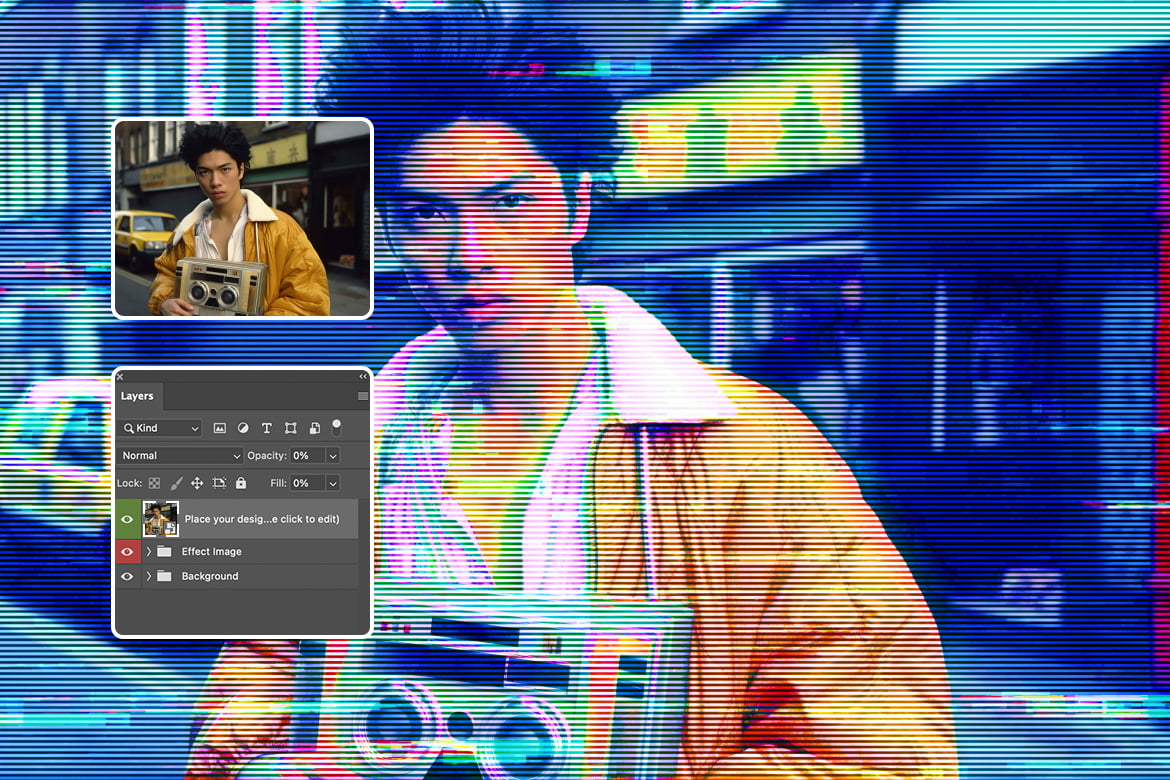Expand the Effect Image group
This screenshot has width=1170, height=780.
[x=148, y=552]
